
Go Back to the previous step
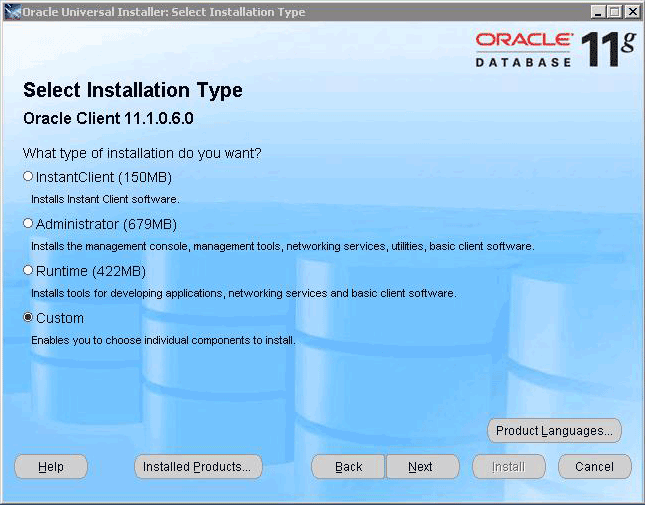(x=348, y=467)
